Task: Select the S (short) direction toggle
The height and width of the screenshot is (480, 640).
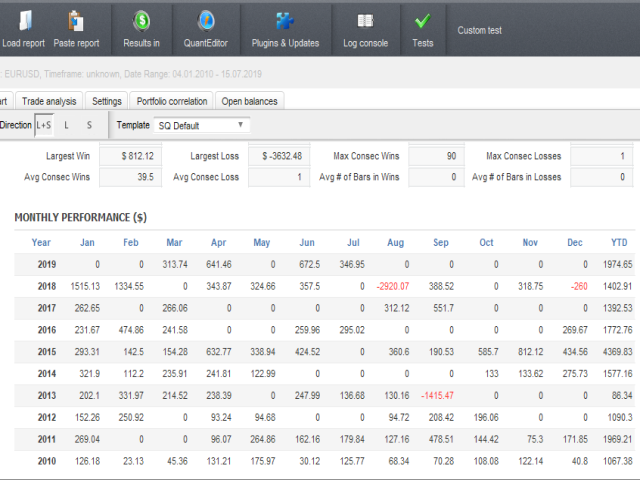Action: pyautogui.click(x=89, y=125)
